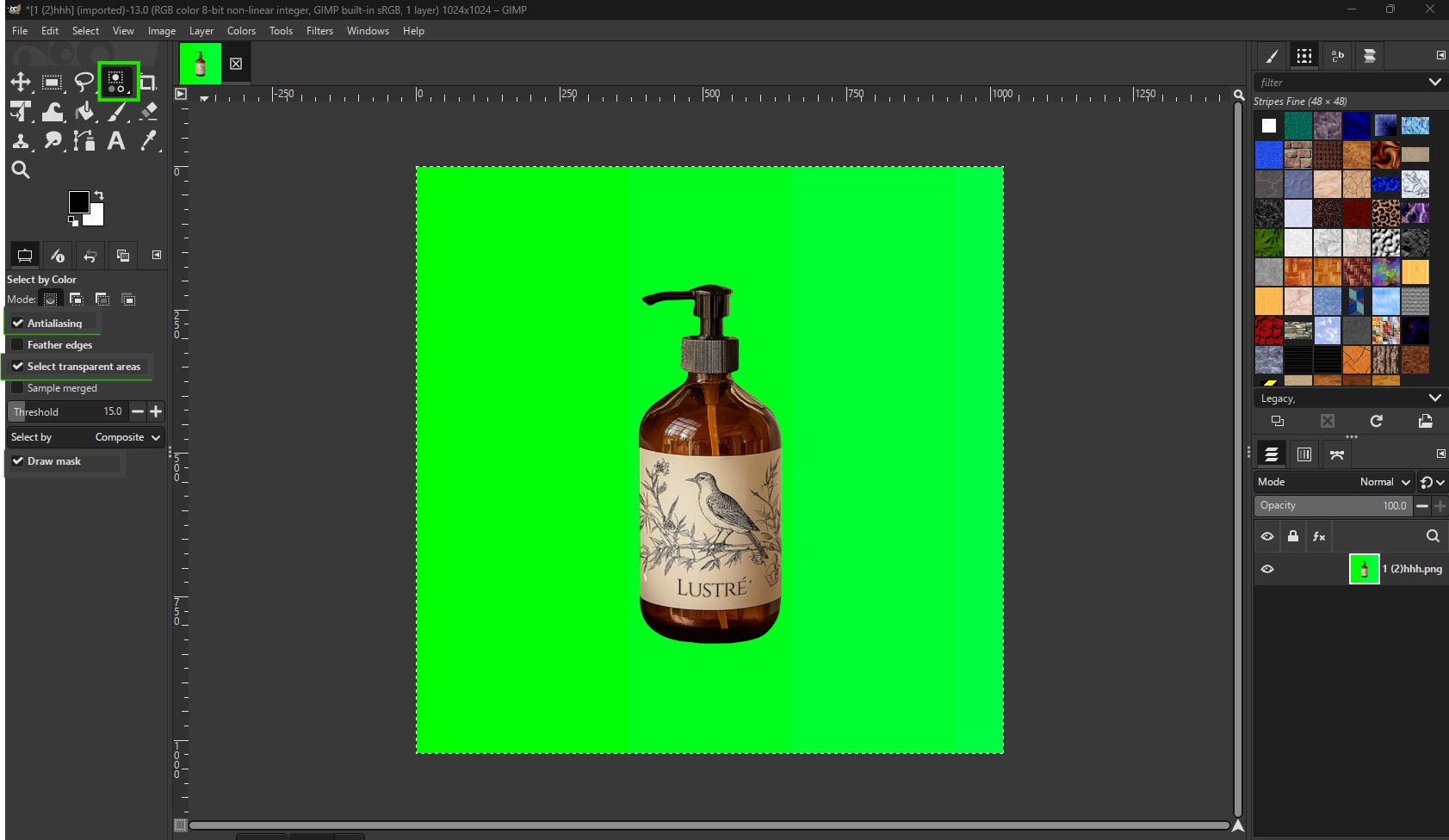Set mode to intersect with selection
The height and width of the screenshot is (840, 1449).
coord(128,300)
